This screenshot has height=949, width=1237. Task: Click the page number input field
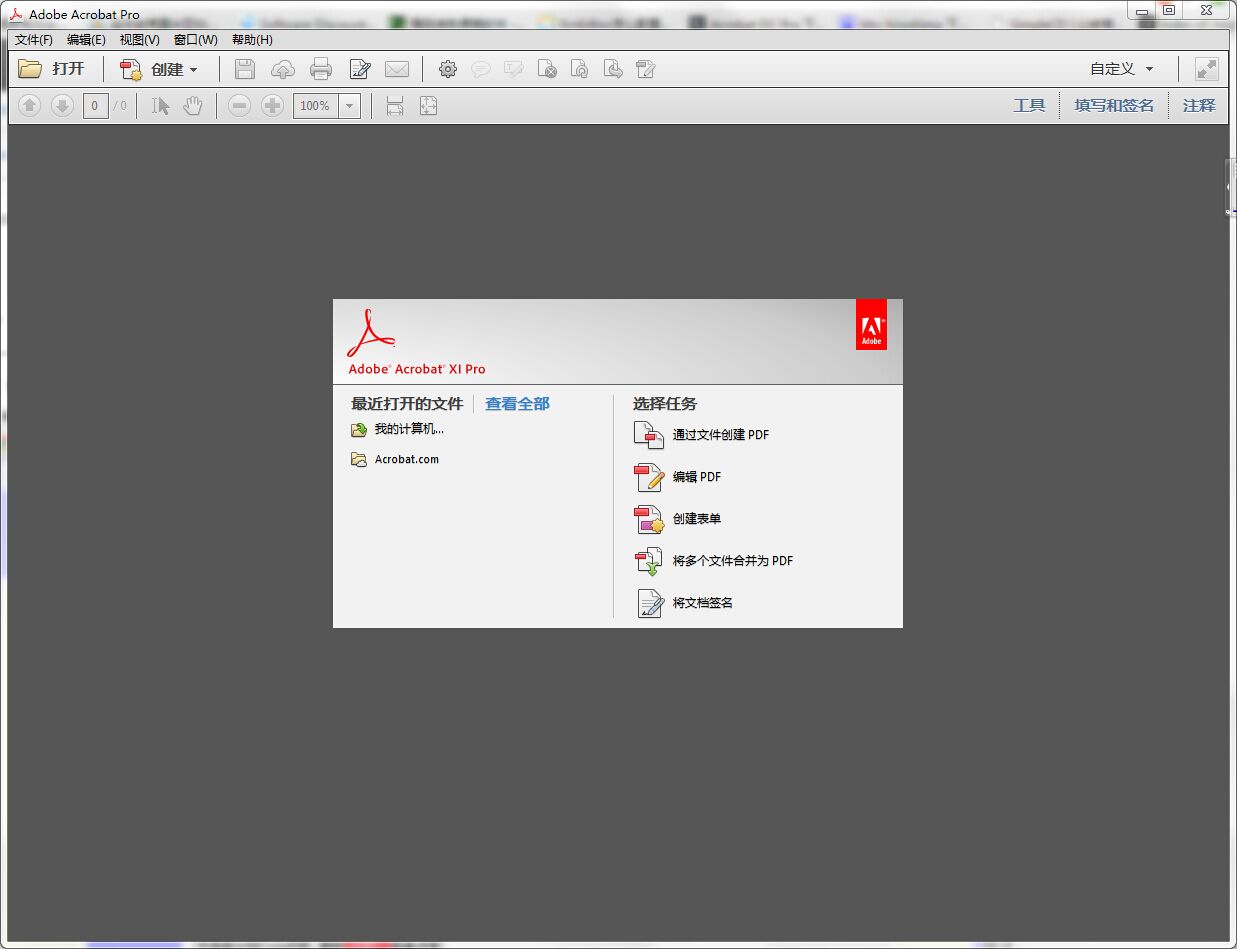coord(95,106)
